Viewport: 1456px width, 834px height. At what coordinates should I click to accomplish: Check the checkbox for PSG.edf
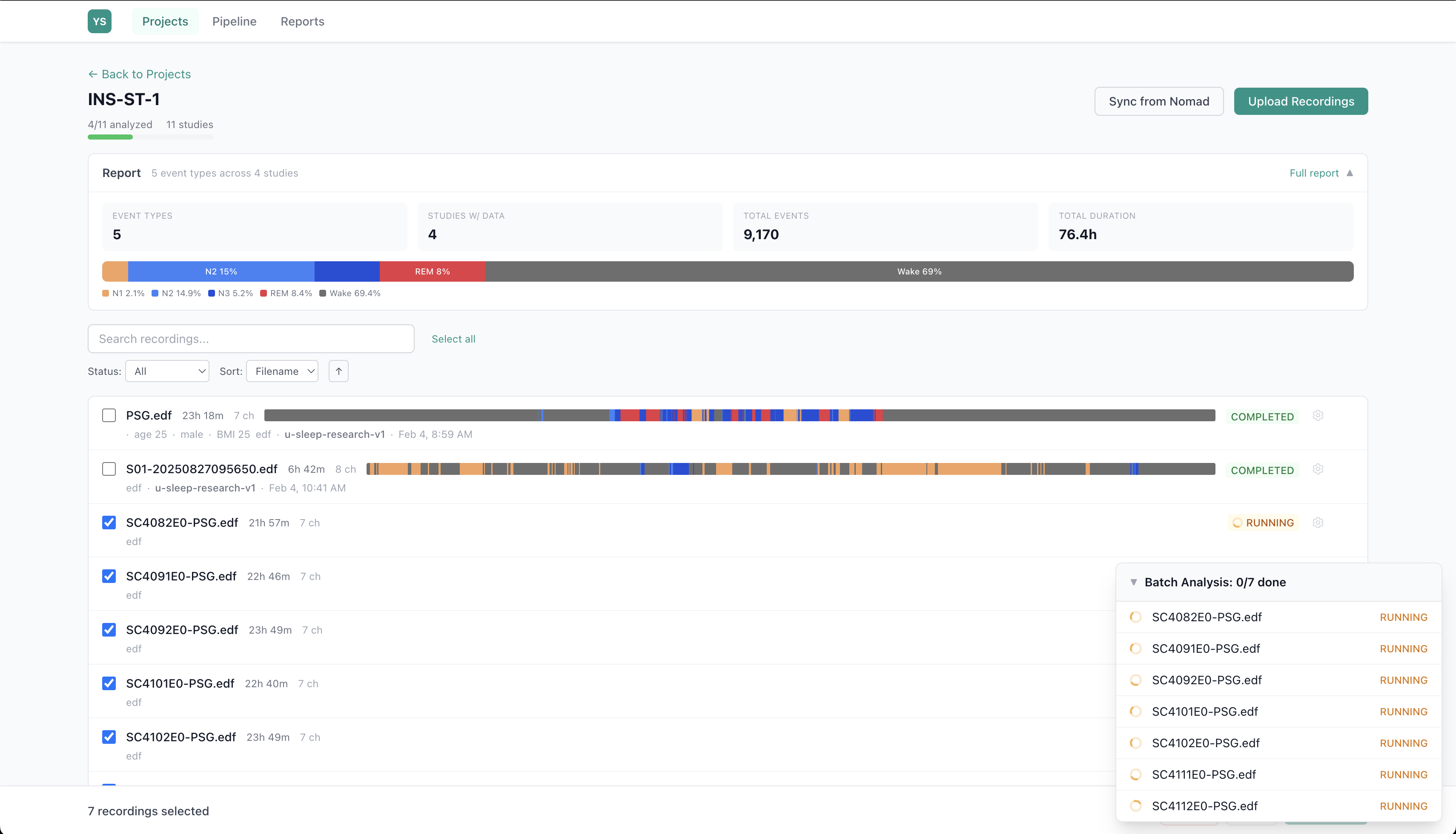(108, 415)
